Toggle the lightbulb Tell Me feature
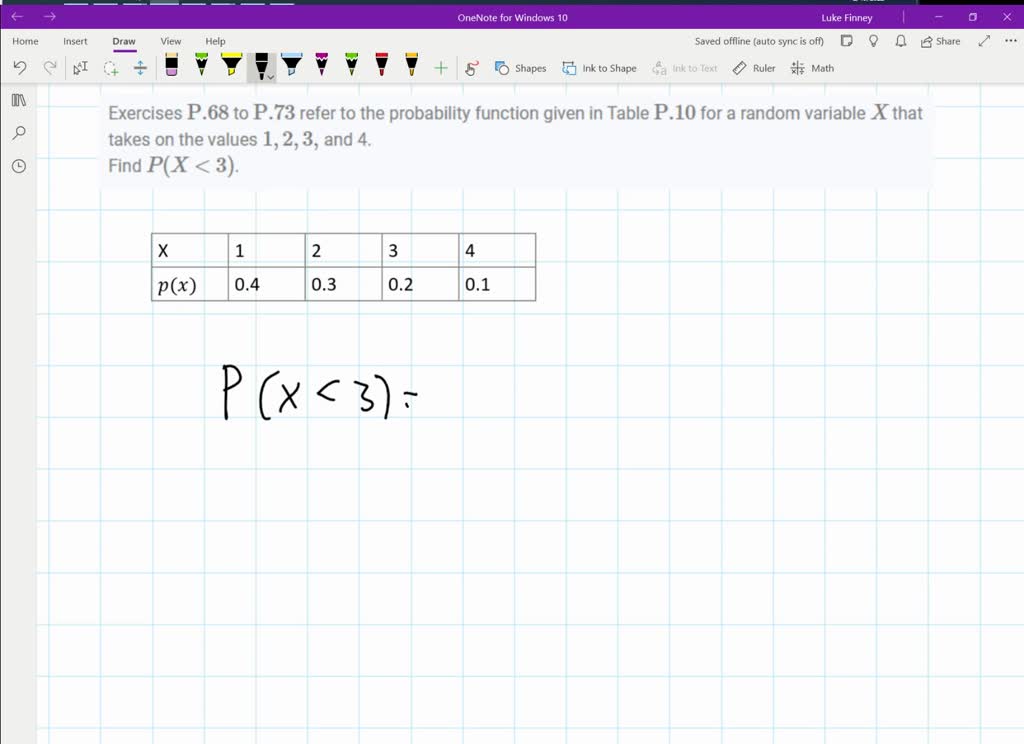1024x744 pixels. click(x=873, y=41)
